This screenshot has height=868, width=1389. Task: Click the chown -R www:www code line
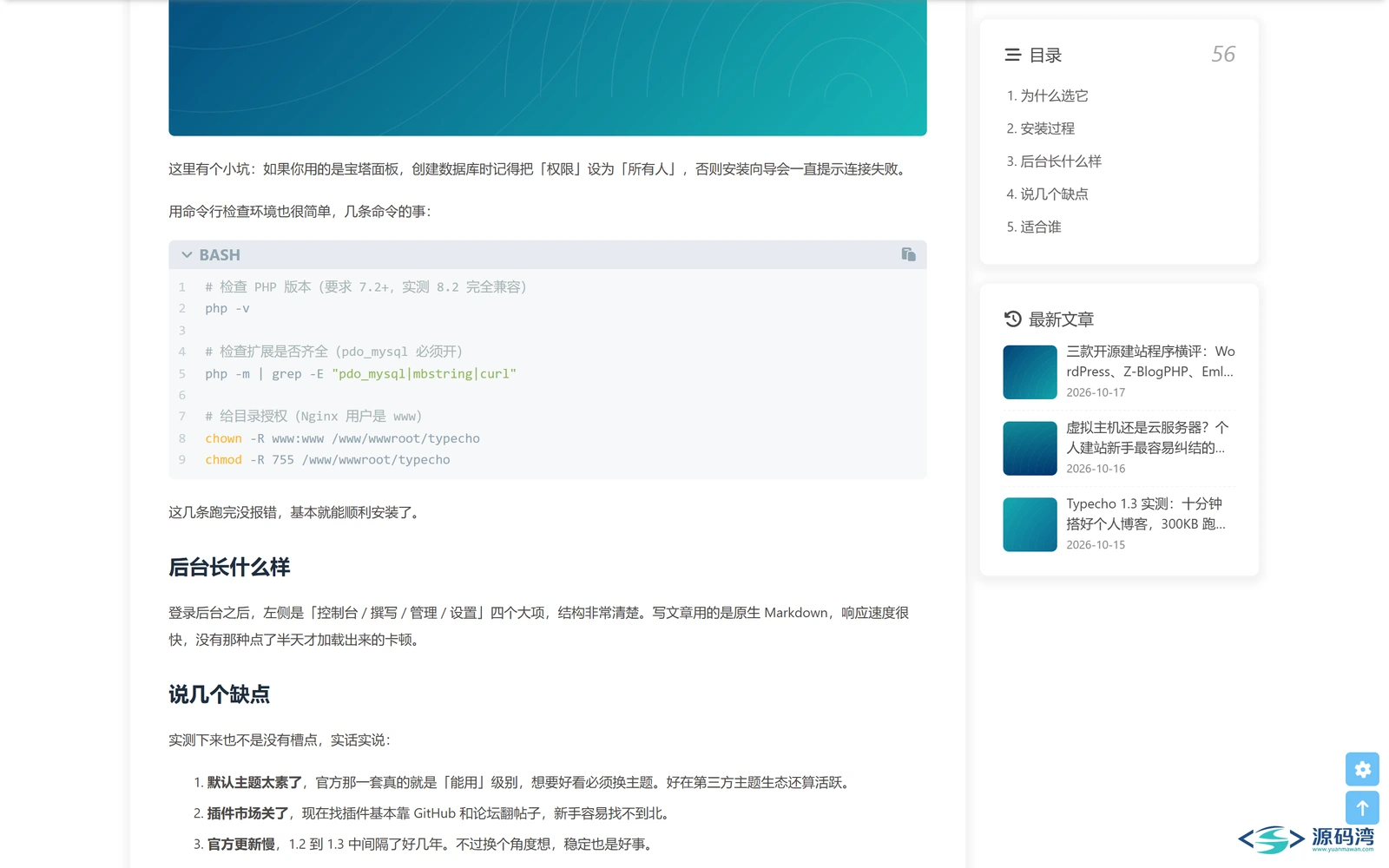pos(342,438)
